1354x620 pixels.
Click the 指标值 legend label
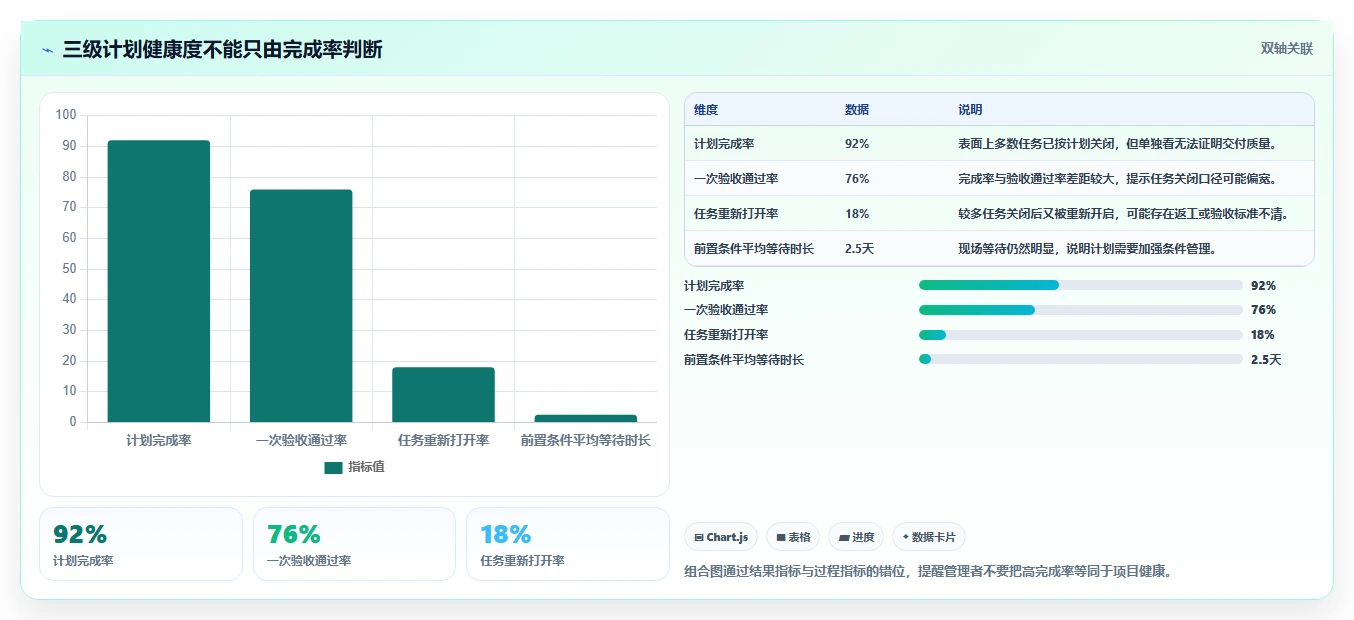pos(366,467)
